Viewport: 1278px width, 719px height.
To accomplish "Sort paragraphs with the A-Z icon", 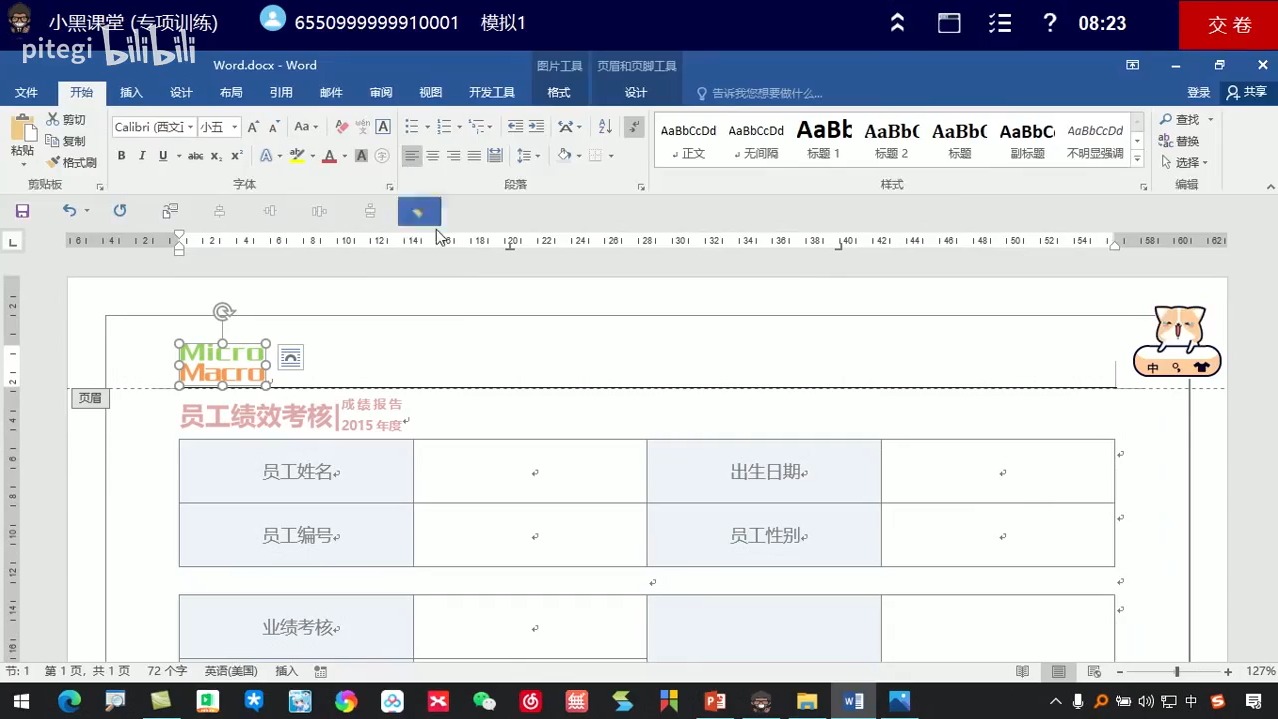I will [x=605, y=127].
